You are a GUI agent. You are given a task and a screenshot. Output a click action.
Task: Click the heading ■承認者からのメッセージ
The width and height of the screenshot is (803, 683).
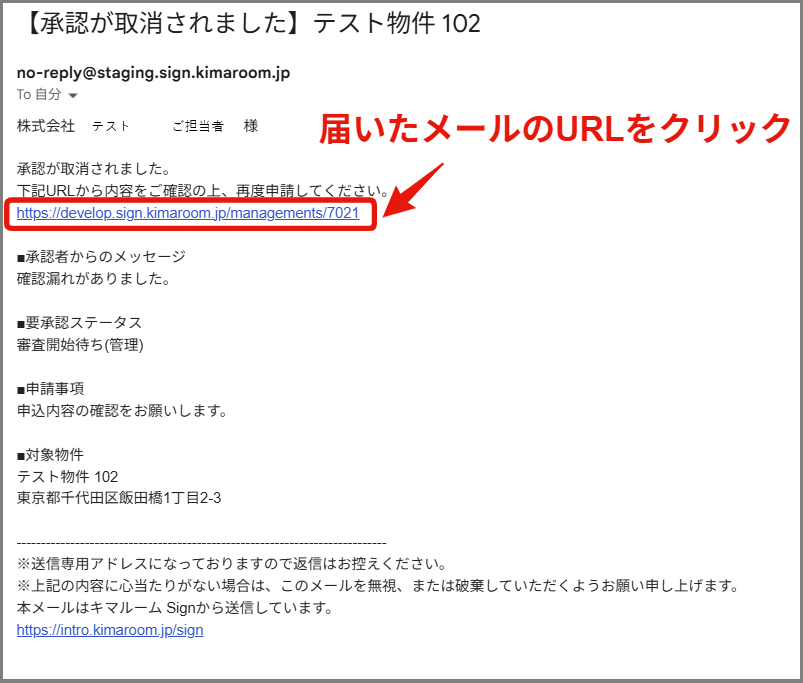101,257
